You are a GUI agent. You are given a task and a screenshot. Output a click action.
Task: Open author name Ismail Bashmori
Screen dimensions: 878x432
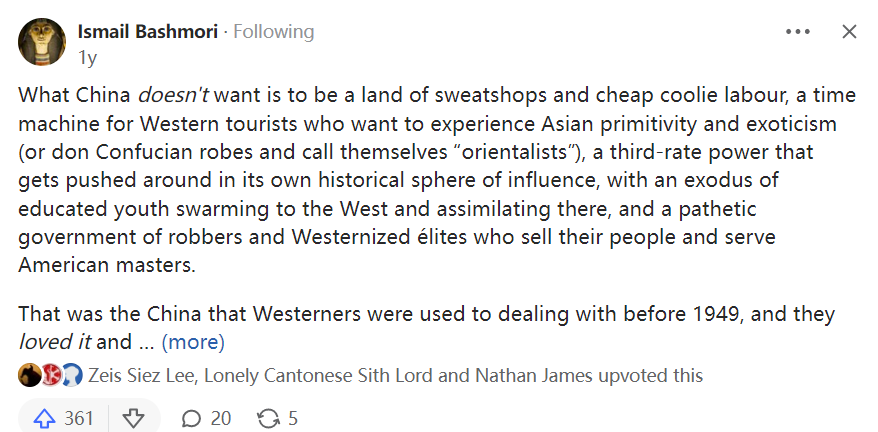(148, 32)
